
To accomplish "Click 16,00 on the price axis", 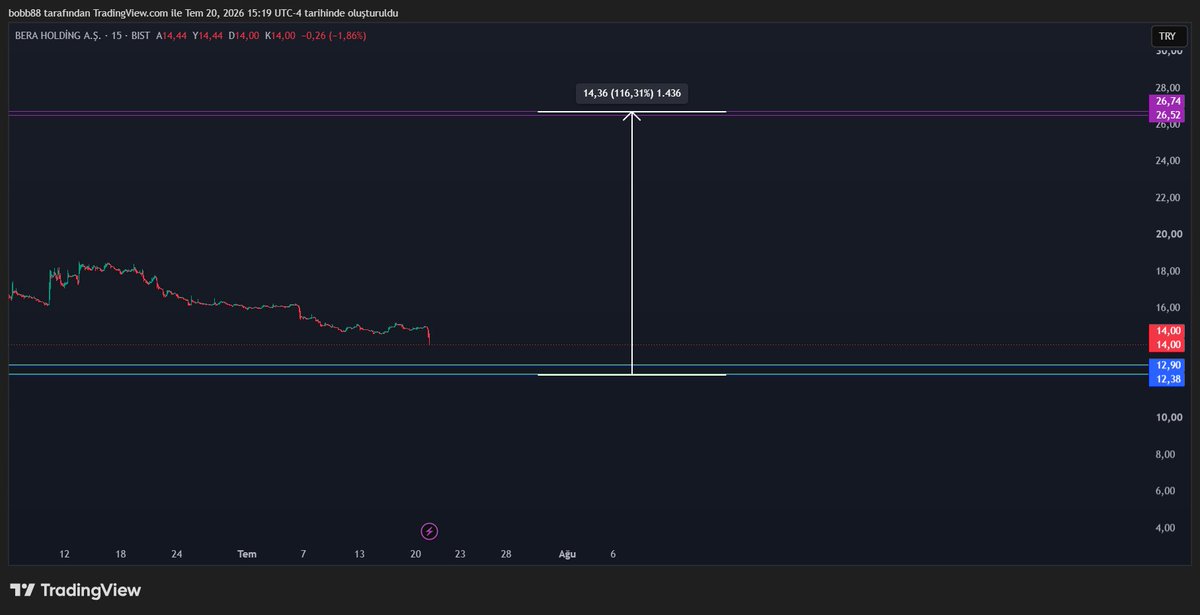I will coord(1167,308).
